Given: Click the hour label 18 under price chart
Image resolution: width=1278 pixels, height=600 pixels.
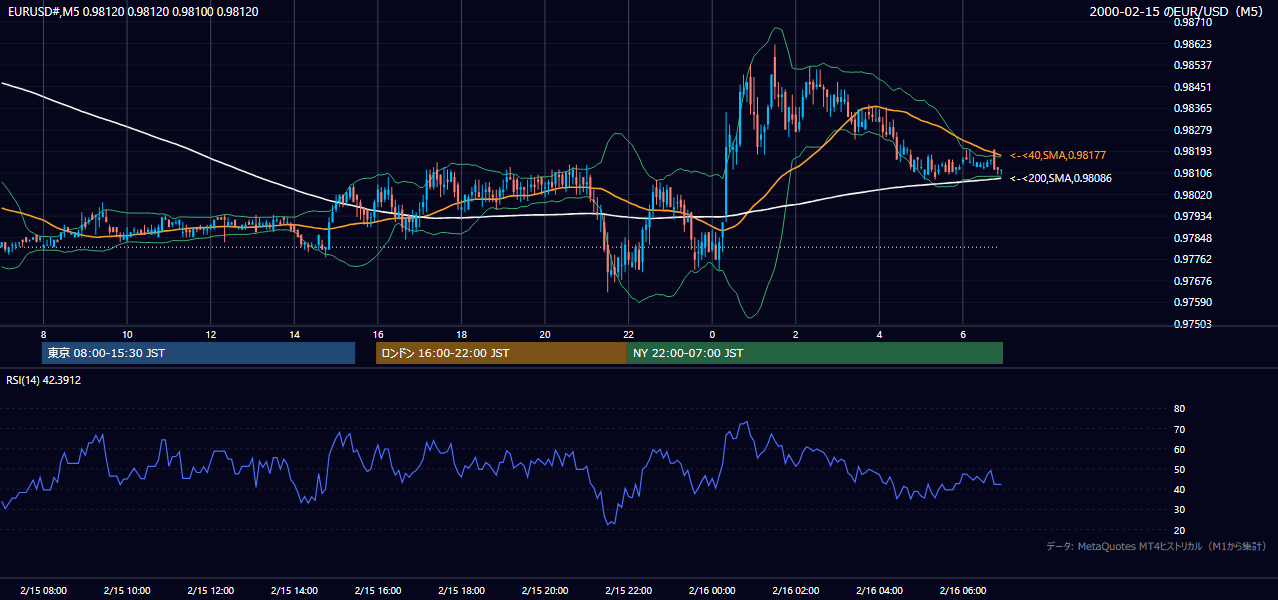Looking at the screenshot, I should pyautogui.click(x=461, y=334).
